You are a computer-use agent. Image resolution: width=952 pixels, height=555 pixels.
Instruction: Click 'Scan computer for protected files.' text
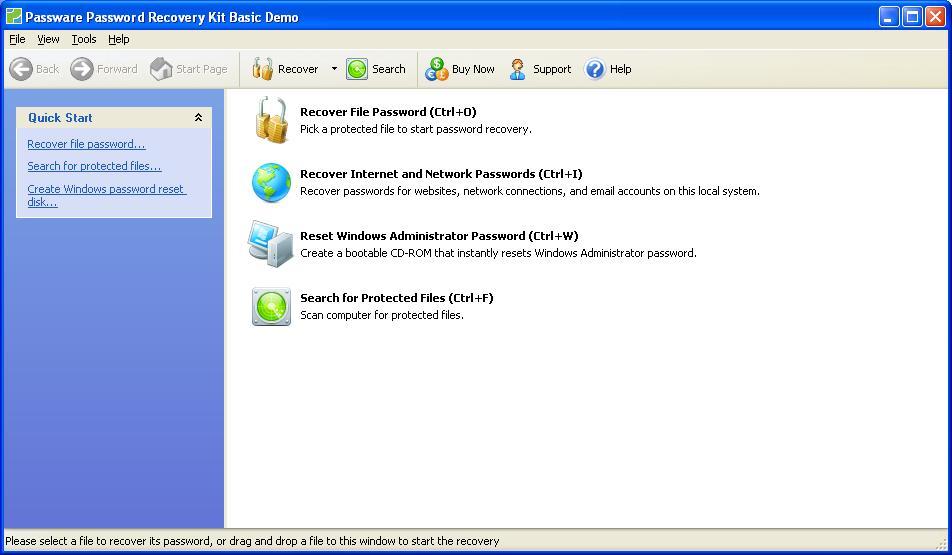coord(381,315)
